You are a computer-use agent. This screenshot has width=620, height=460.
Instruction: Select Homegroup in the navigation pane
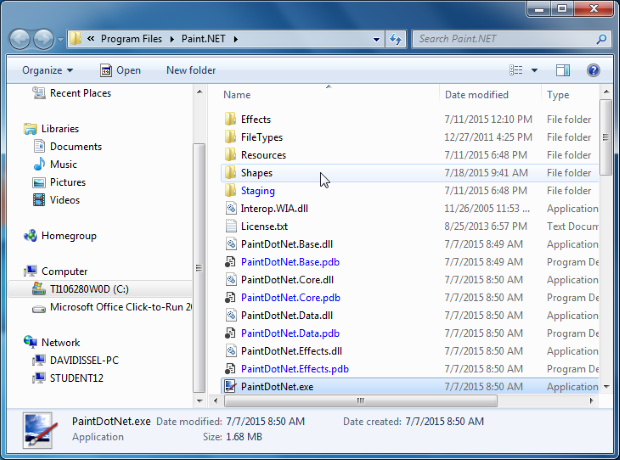coord(69,236)
